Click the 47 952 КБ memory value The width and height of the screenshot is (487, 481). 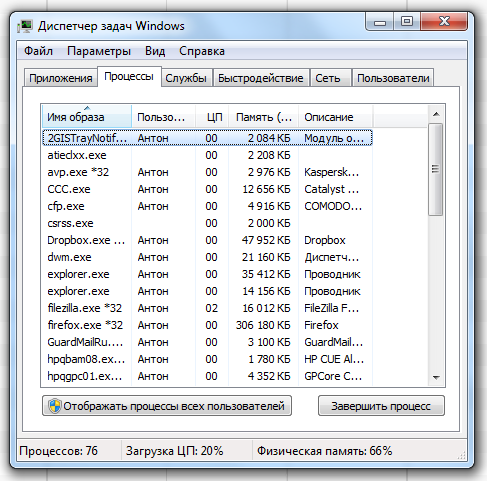coord(266,240)
